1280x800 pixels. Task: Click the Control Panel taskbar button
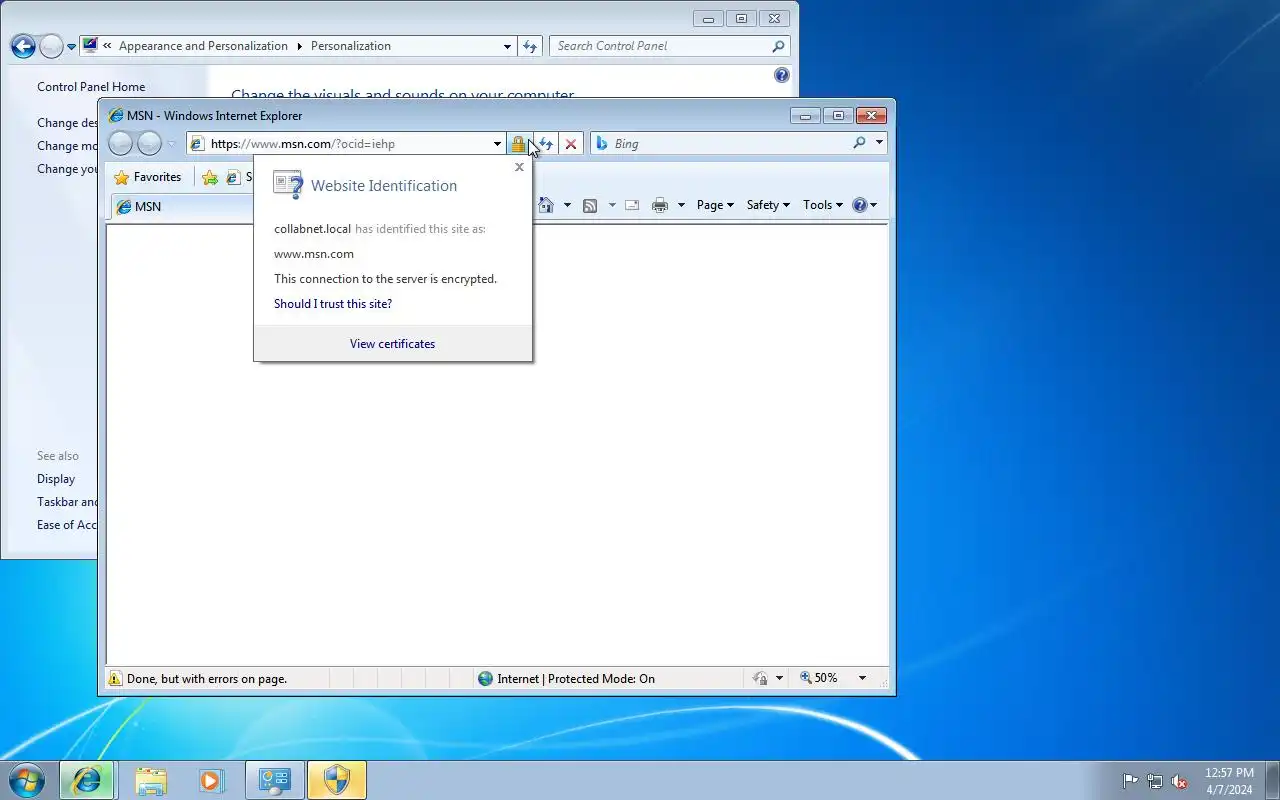click(x=274, y=780)
